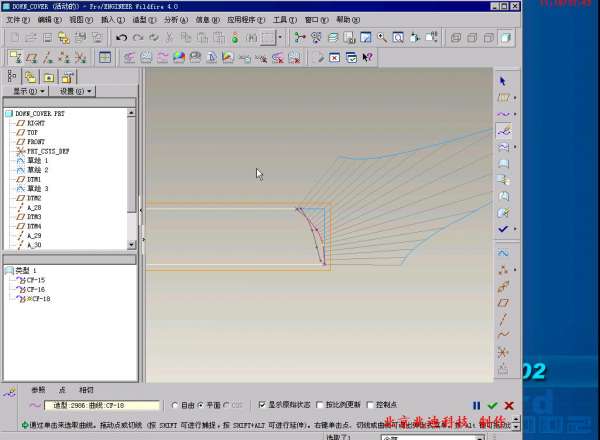The width and height of the screenshot is (600, 440).
Task: Click the green checkmark to accept the curve
Action: click(x=493, y=405)
